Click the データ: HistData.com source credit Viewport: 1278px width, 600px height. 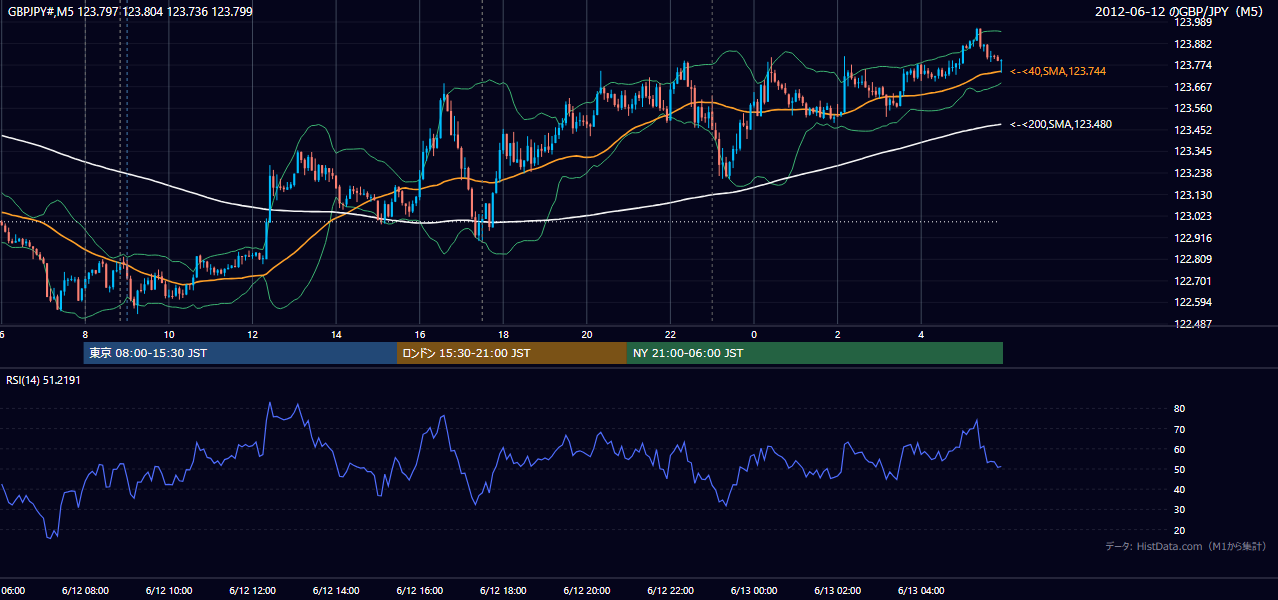(x=1186, y=546)
